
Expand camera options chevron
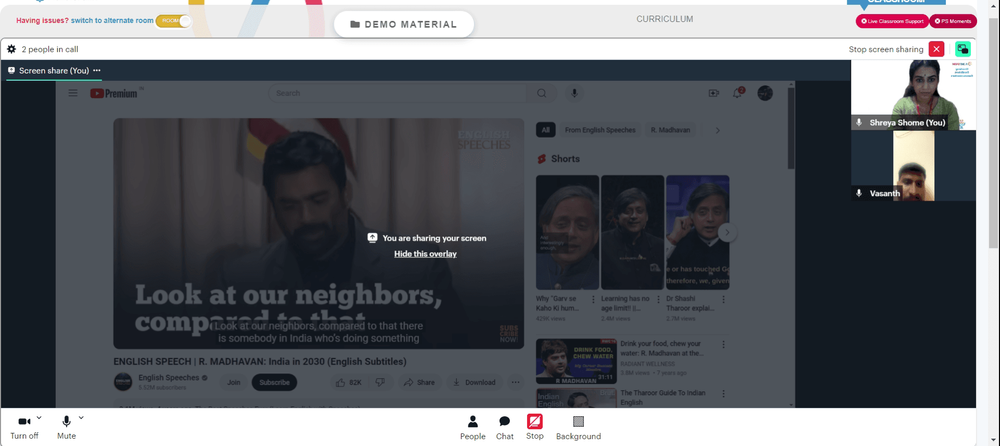[39, 417]
